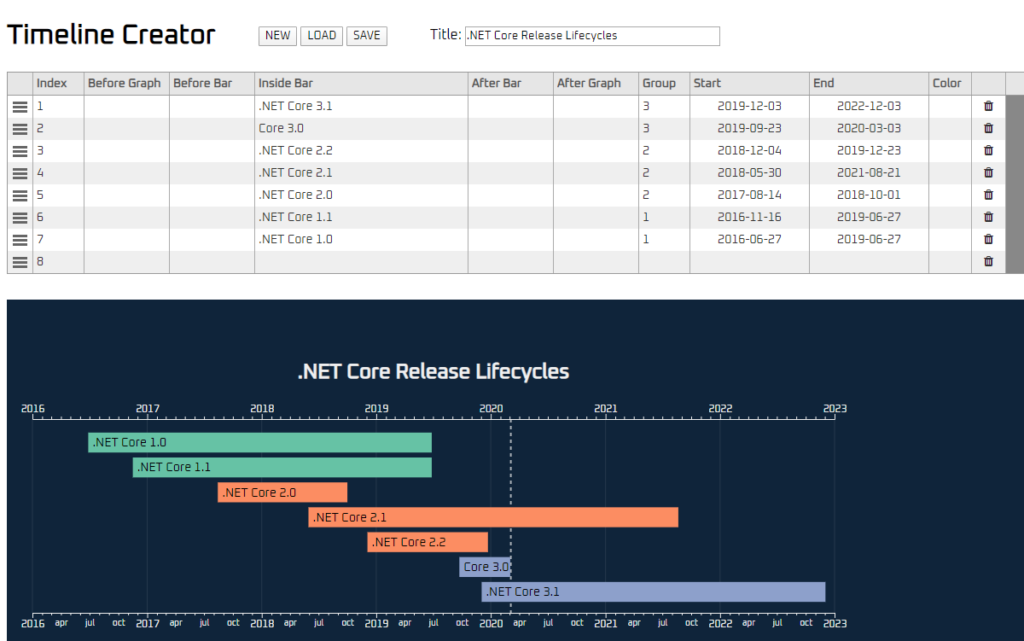Edit Inside Bar cell 'Core 3.0'
This screenshot has height=641, width=1024.
361,128
